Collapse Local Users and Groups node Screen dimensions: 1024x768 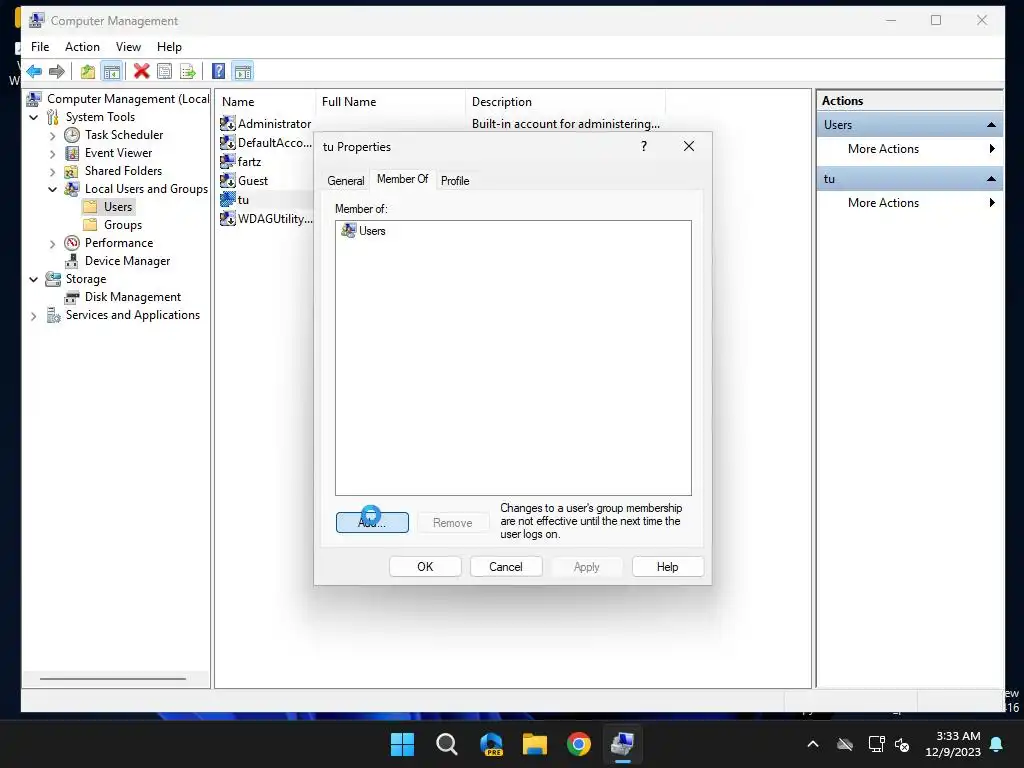click(53, 189)
